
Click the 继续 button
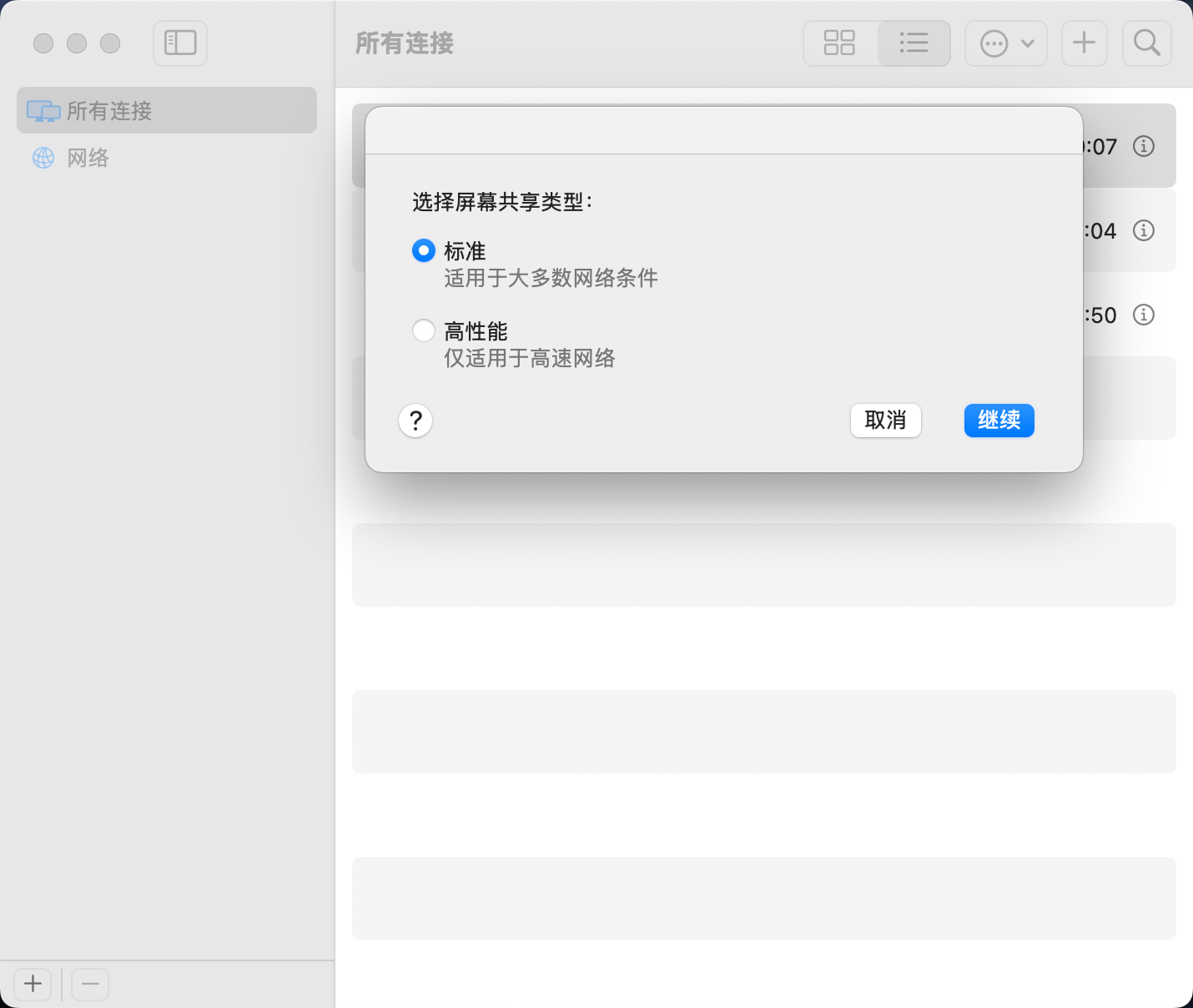click(x=999, y=421)
